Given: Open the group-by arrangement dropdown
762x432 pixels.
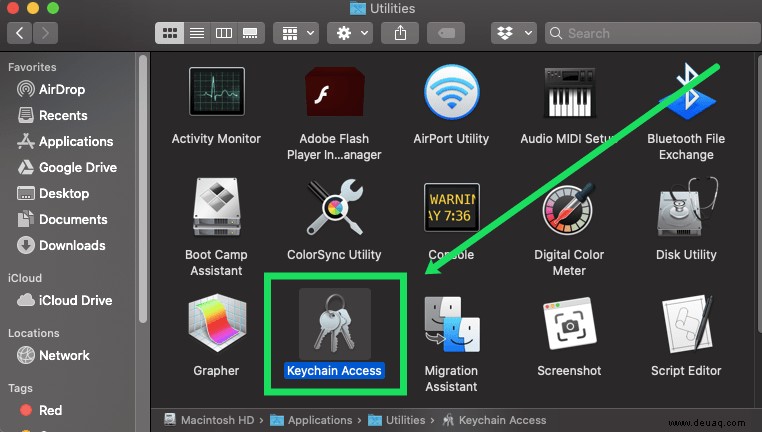Looking at the screenshot, I should coord(296,33).
